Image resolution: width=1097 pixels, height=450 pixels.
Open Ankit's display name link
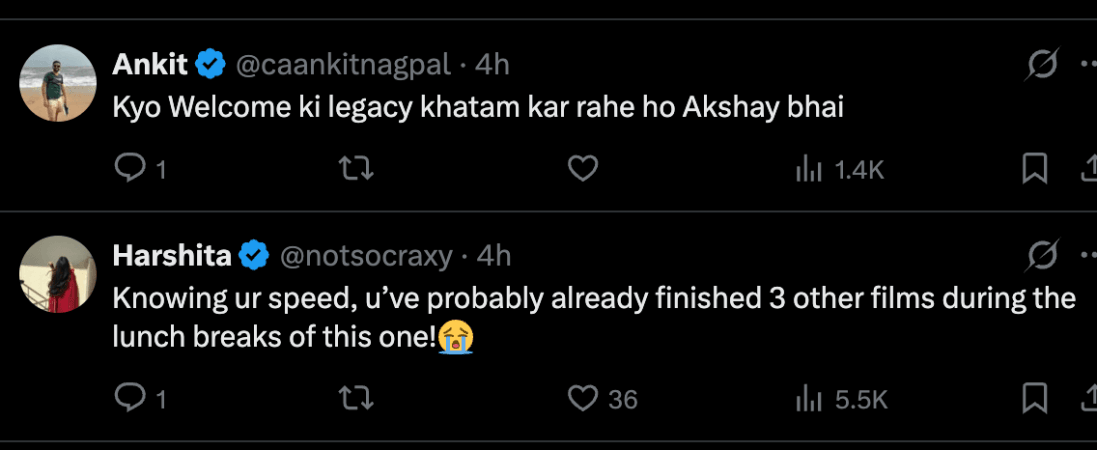point(150,65)
